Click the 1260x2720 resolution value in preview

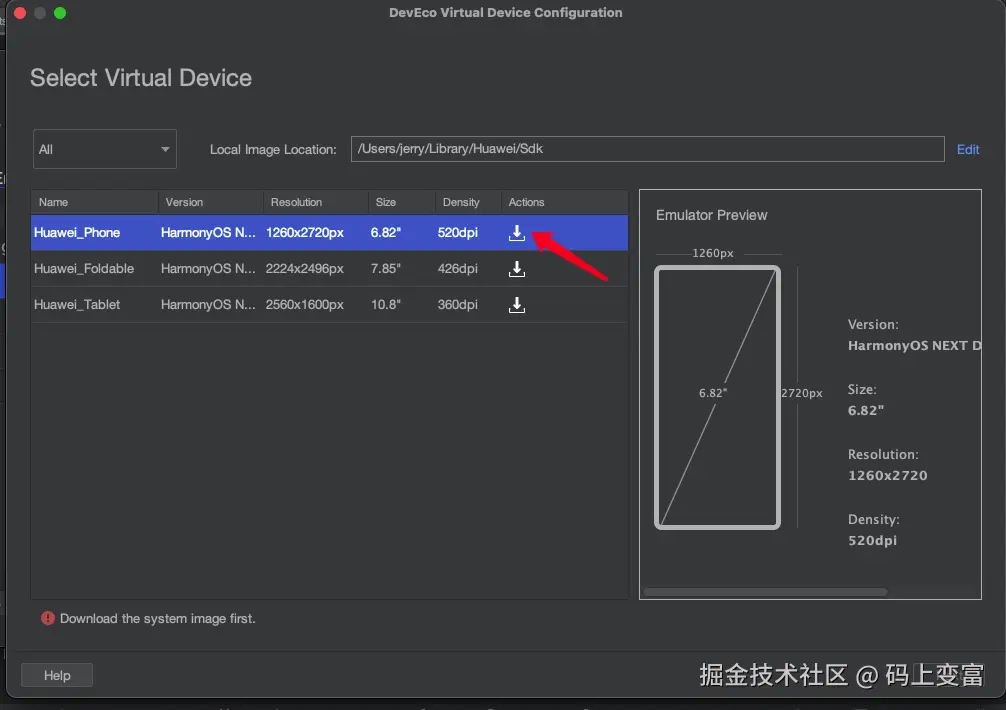[887, 476]
